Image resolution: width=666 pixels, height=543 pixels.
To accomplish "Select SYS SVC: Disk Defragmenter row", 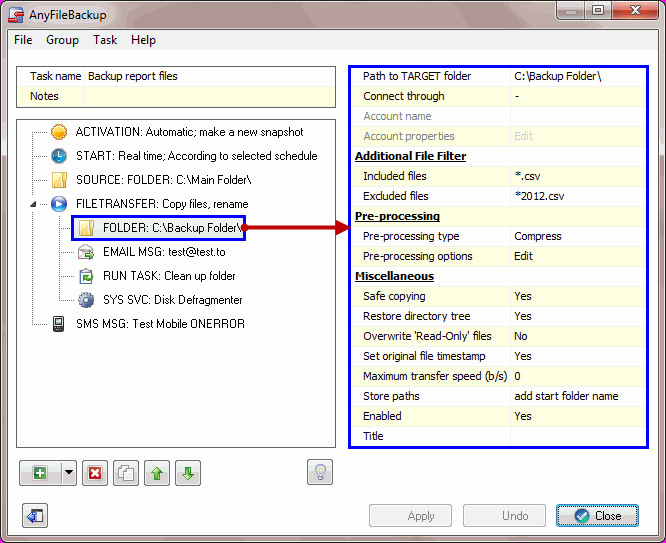I will tap(172, 300).
